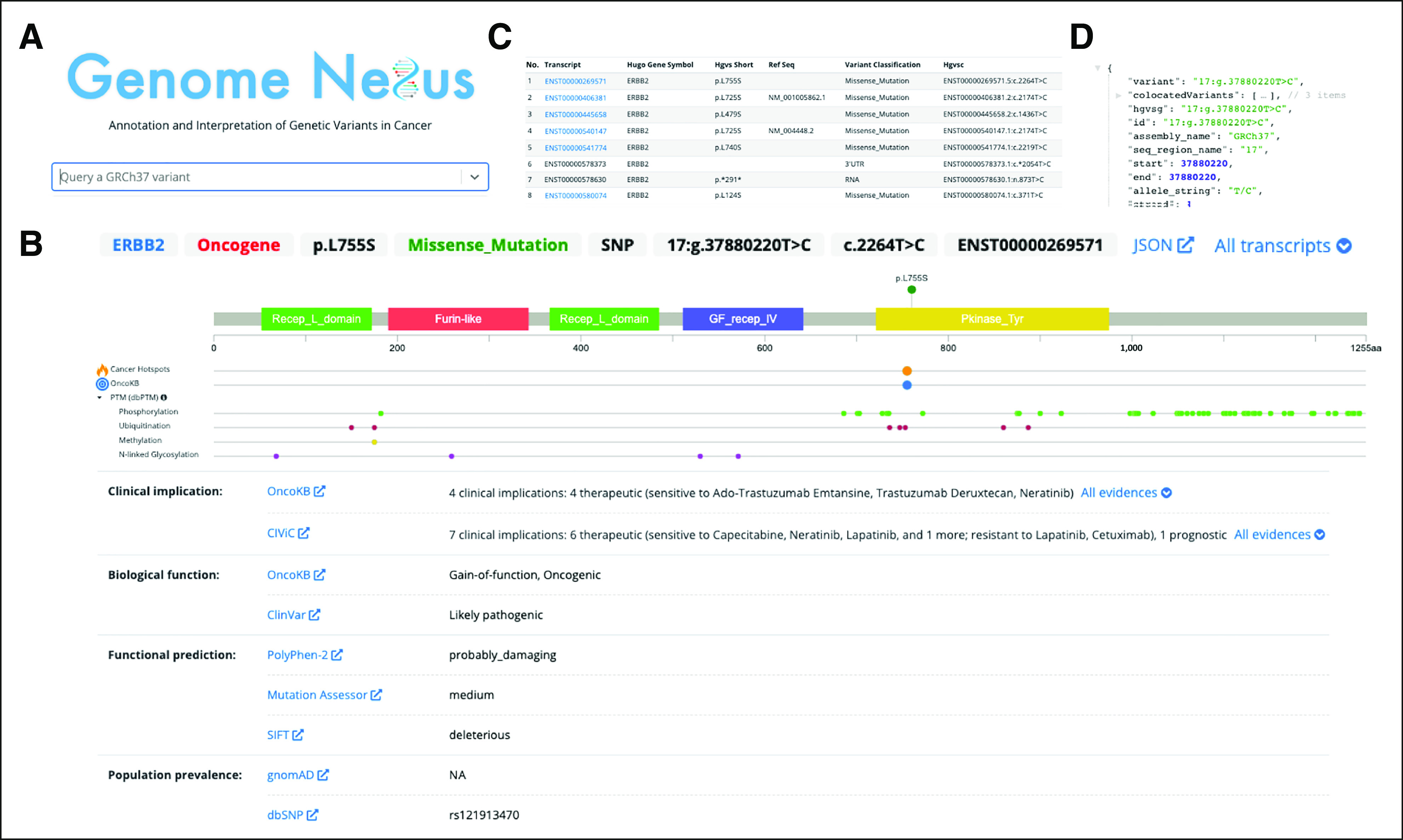The image size is (1403, 840).
Task: Click external-link icon beside gnomAD
Action: [323, 775]
